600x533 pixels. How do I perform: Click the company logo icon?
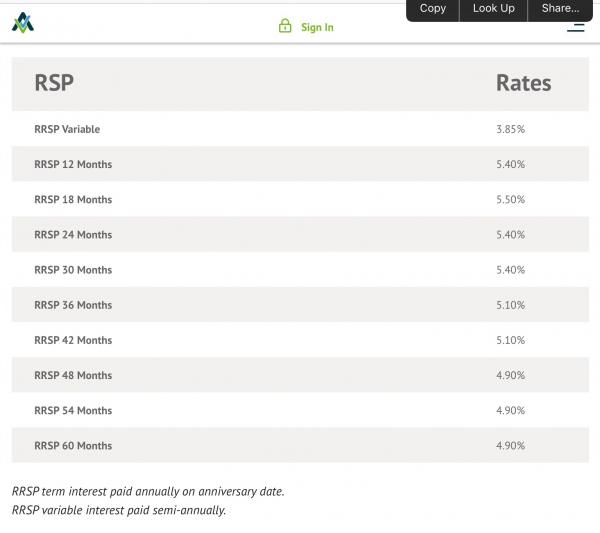click(23, 22)
